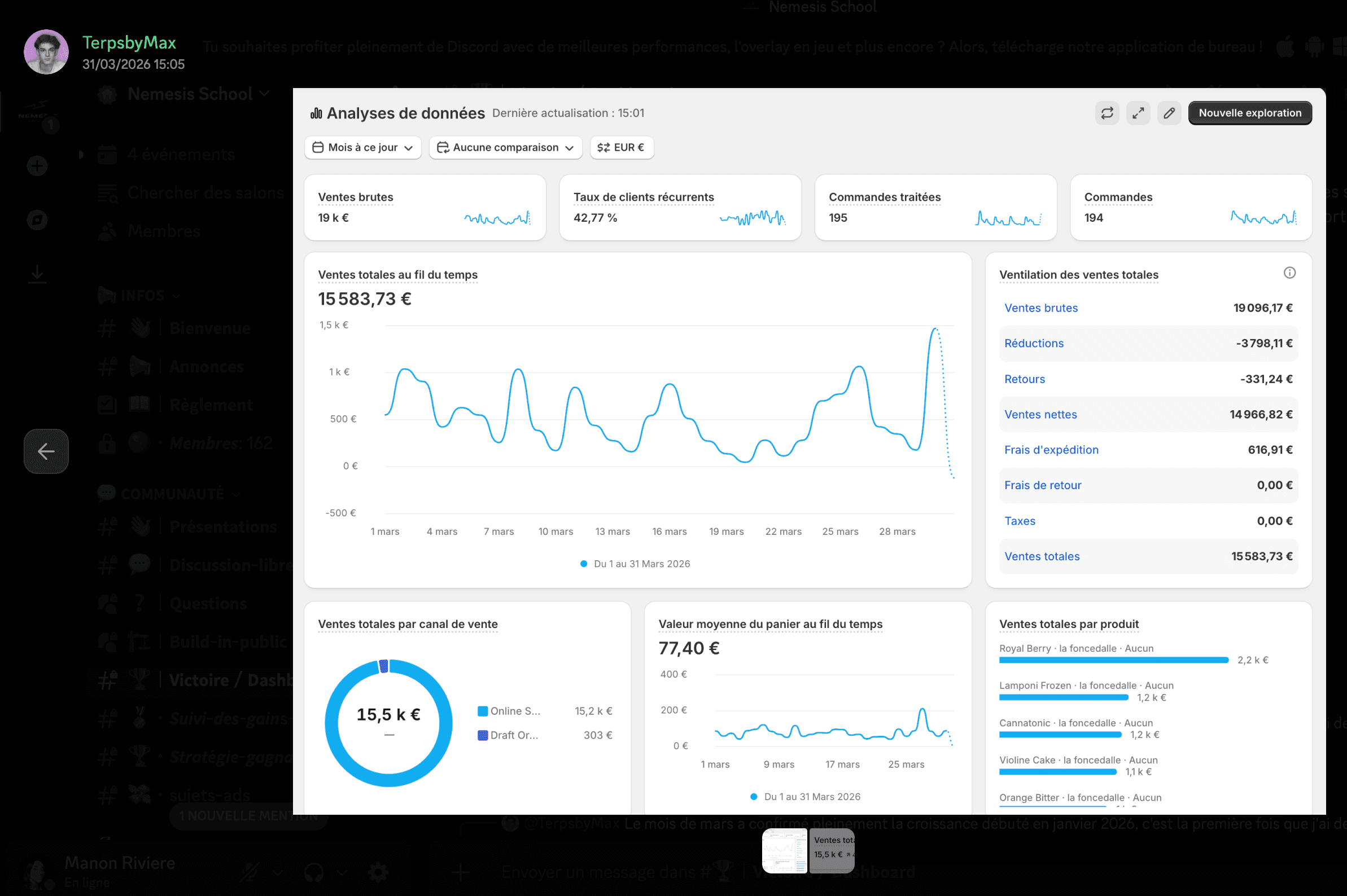Click the Discord user settings gear icon
The width and height of the screenshot is (1347, 896).
[x=378, y=872]
